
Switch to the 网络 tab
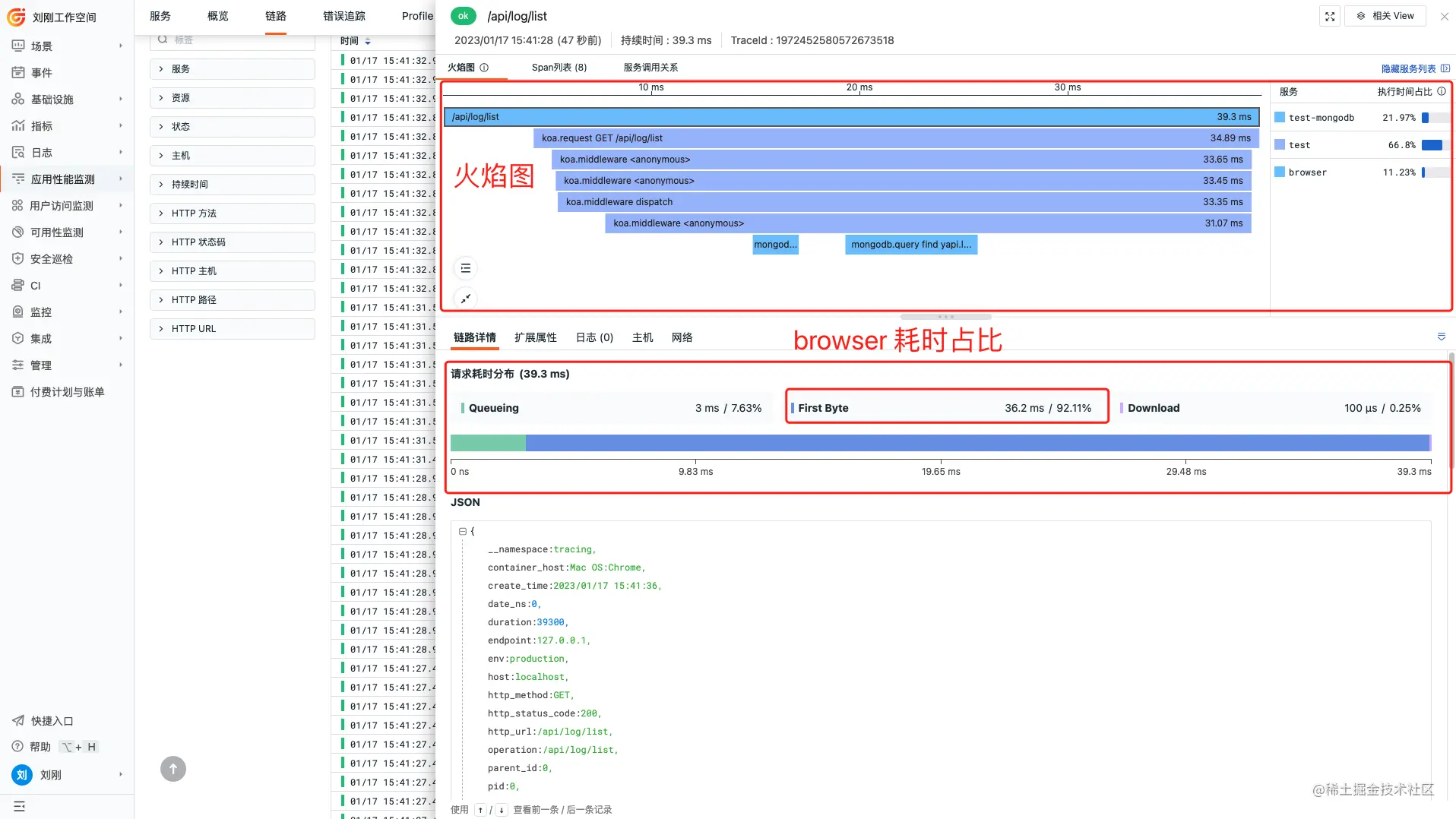pyautogui.click(x=682, y=337)
